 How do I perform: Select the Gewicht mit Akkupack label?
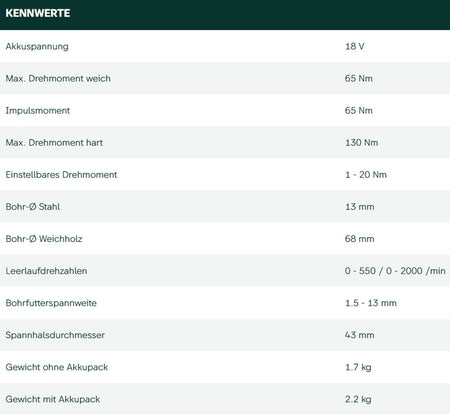click(53, 399)
